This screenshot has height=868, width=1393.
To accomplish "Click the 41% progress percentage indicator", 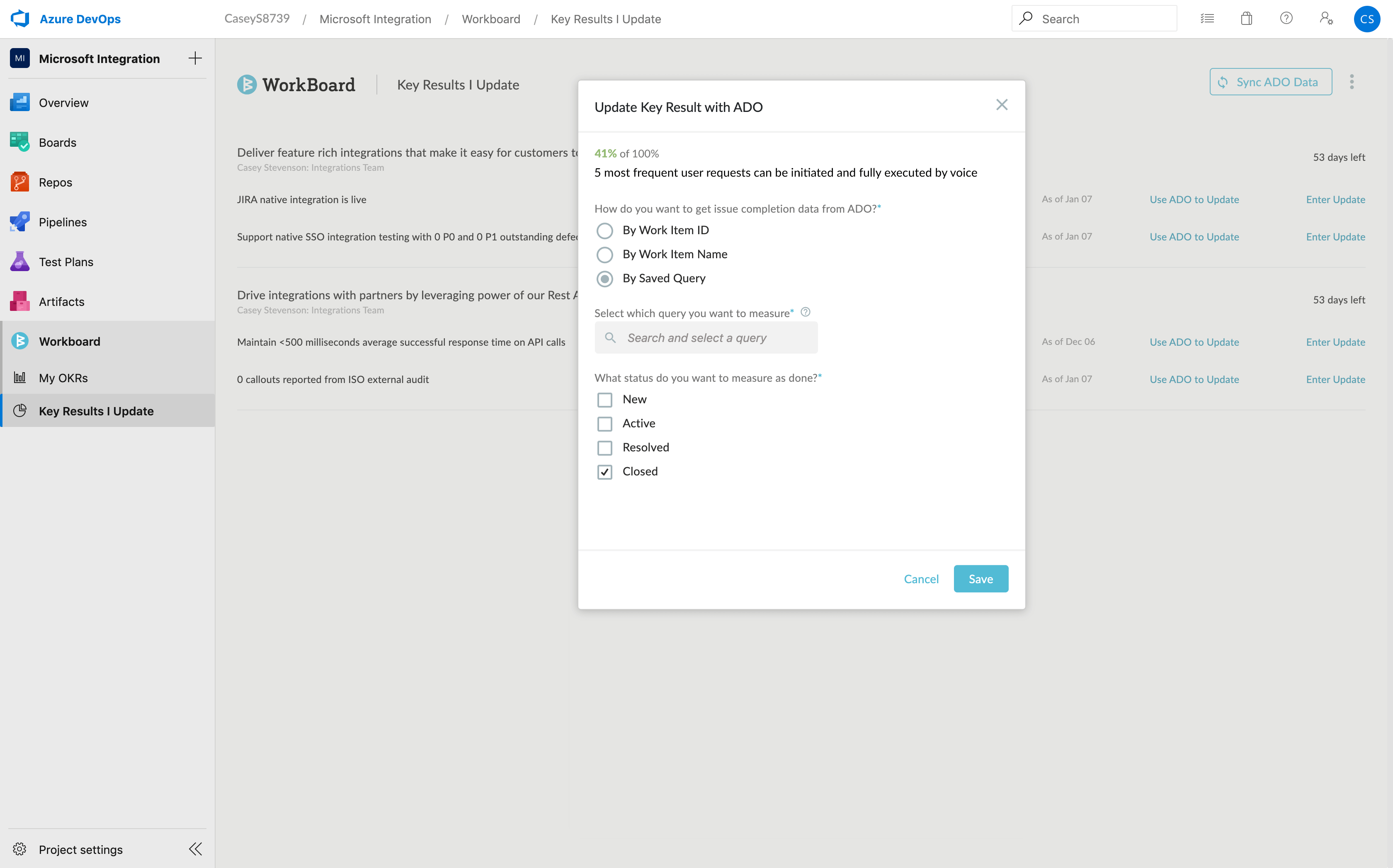I will click(604, 153).
